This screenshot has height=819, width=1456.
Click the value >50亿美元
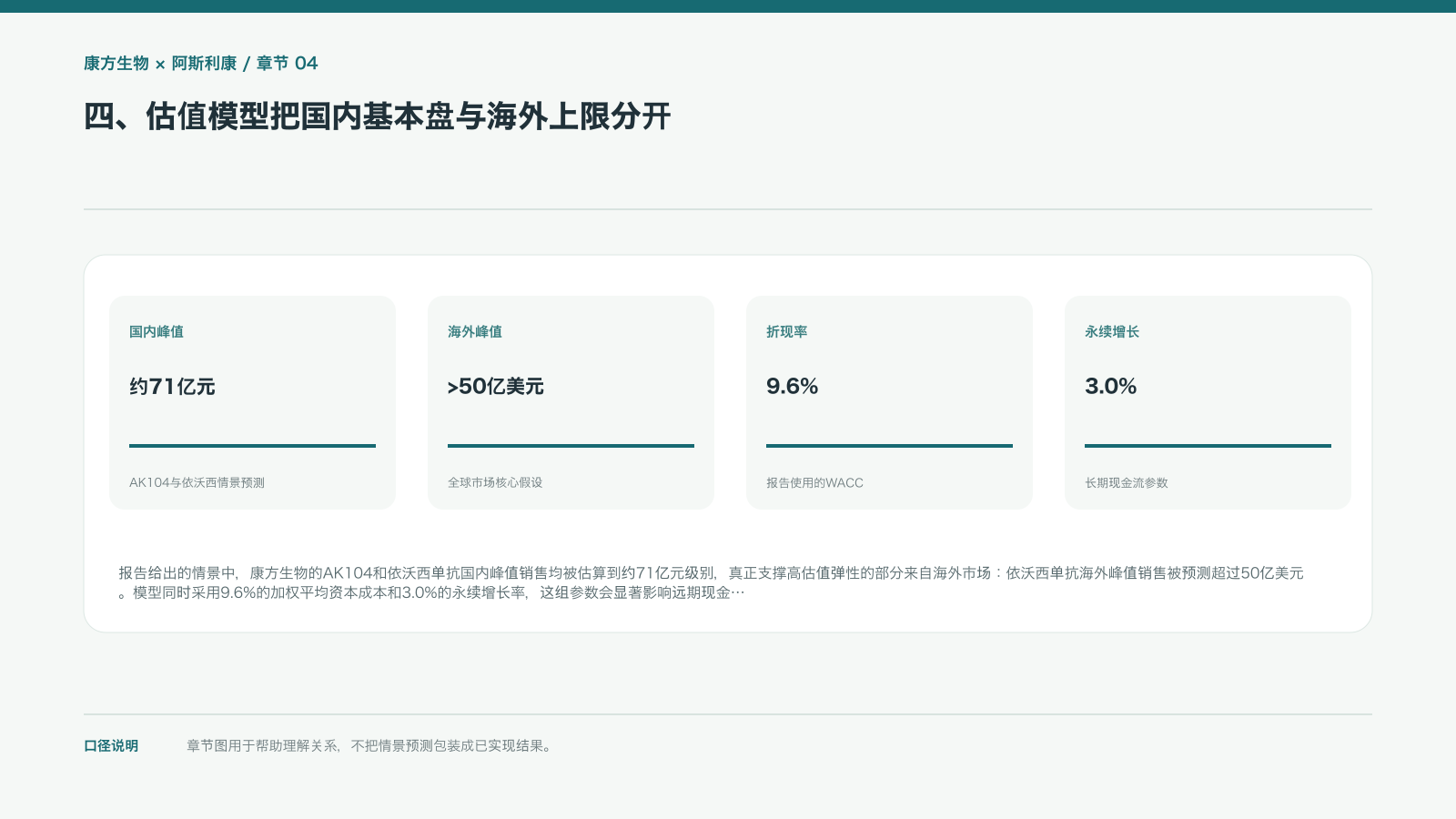[x=496, y=386]
